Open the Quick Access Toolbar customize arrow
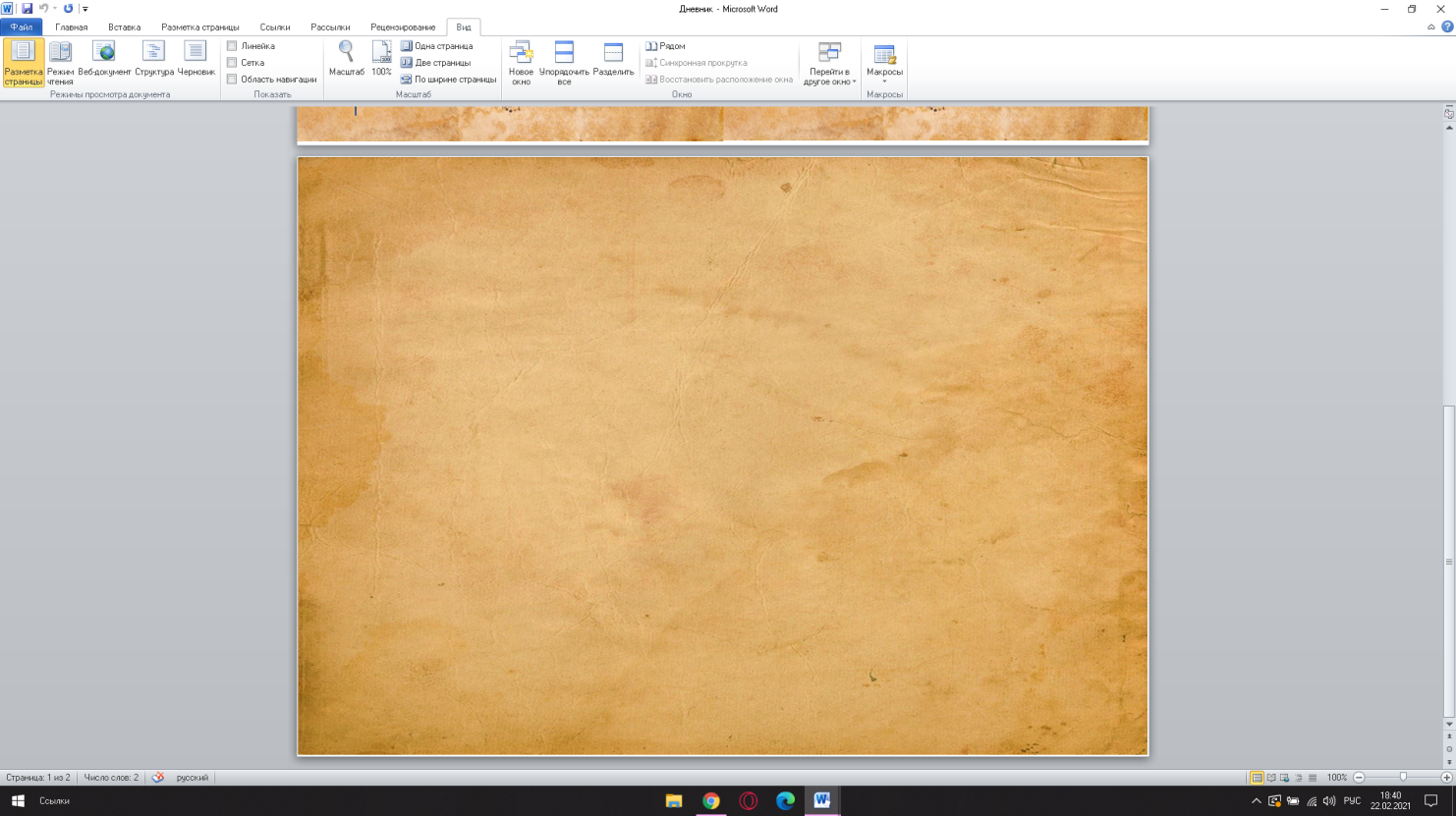The height and width of the screenshot is (816, 1456). point(85,9)
